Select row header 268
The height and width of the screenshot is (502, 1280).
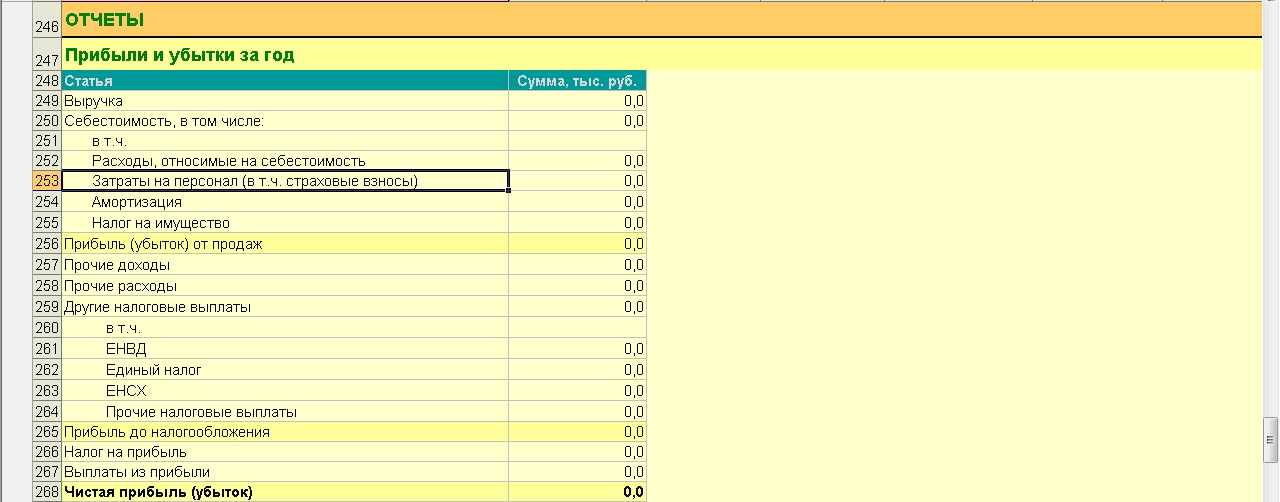coord(47,492)
